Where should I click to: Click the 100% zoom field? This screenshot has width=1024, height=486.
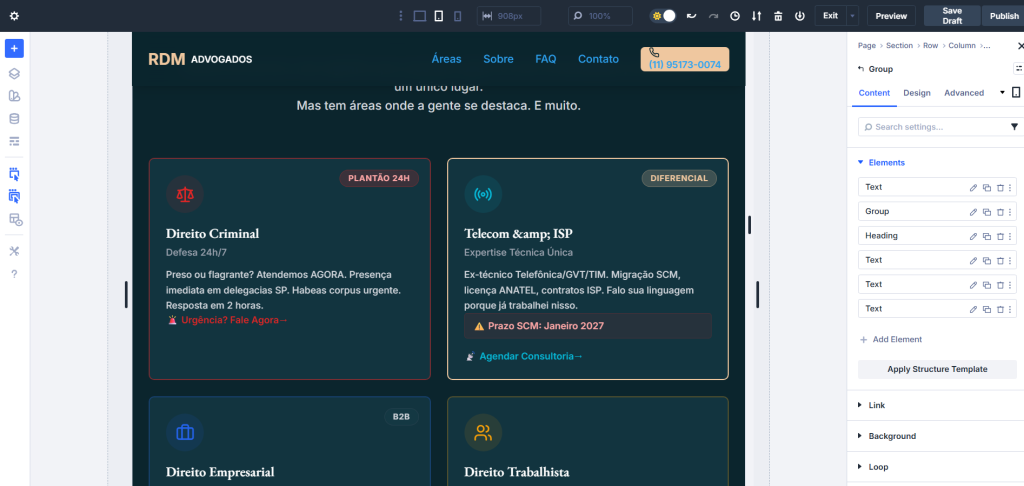coord(600,16)
